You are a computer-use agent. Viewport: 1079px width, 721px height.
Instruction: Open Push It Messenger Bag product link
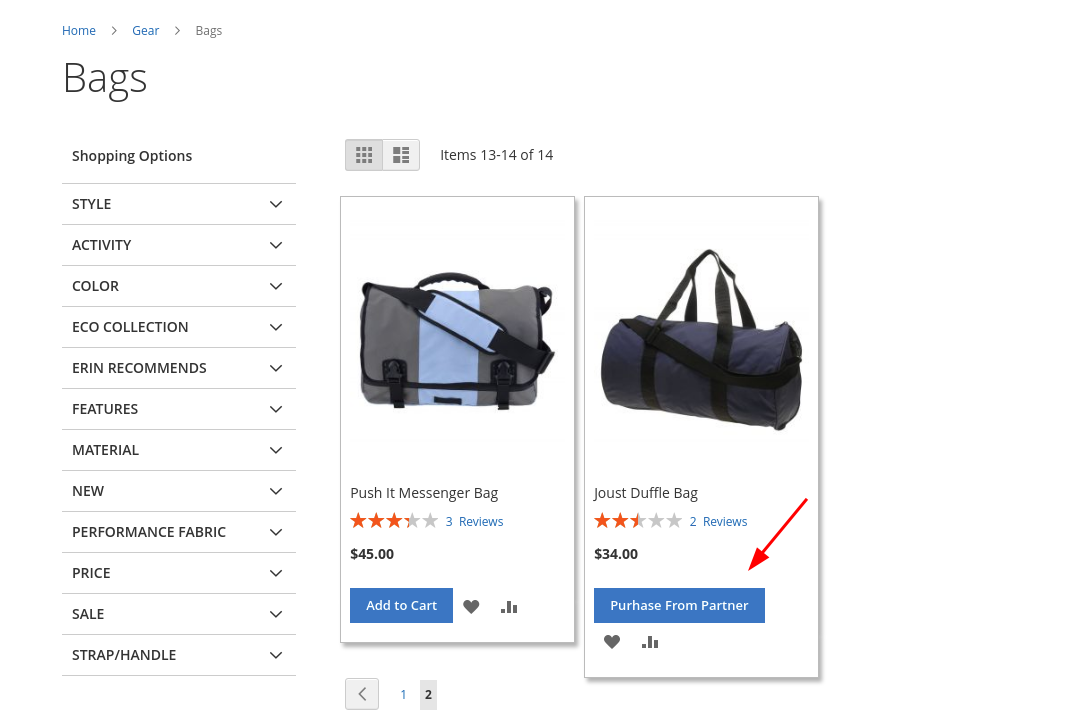[x=424, y=493]
